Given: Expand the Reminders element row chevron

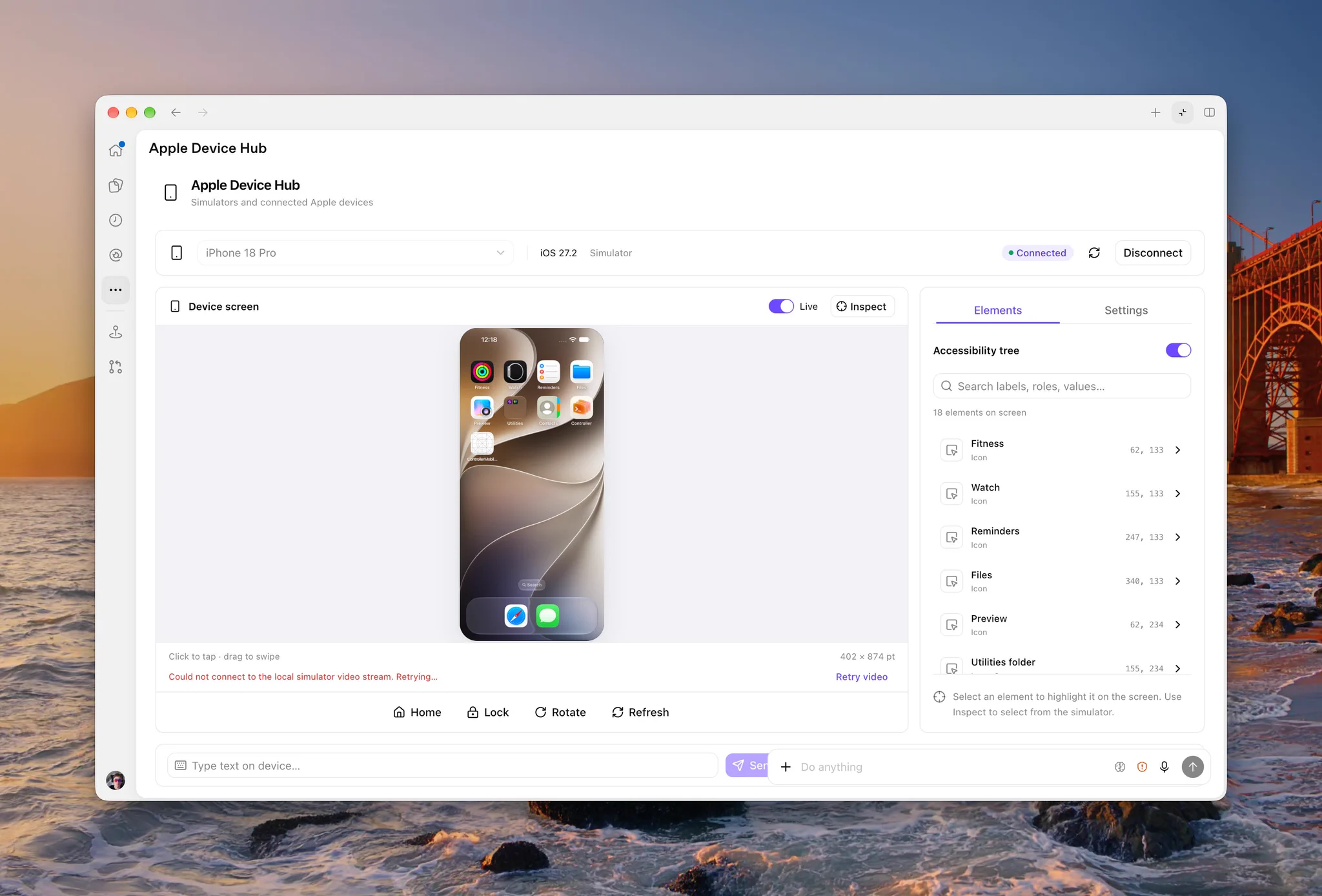Looking at the screenshot, I should 1178,537.
